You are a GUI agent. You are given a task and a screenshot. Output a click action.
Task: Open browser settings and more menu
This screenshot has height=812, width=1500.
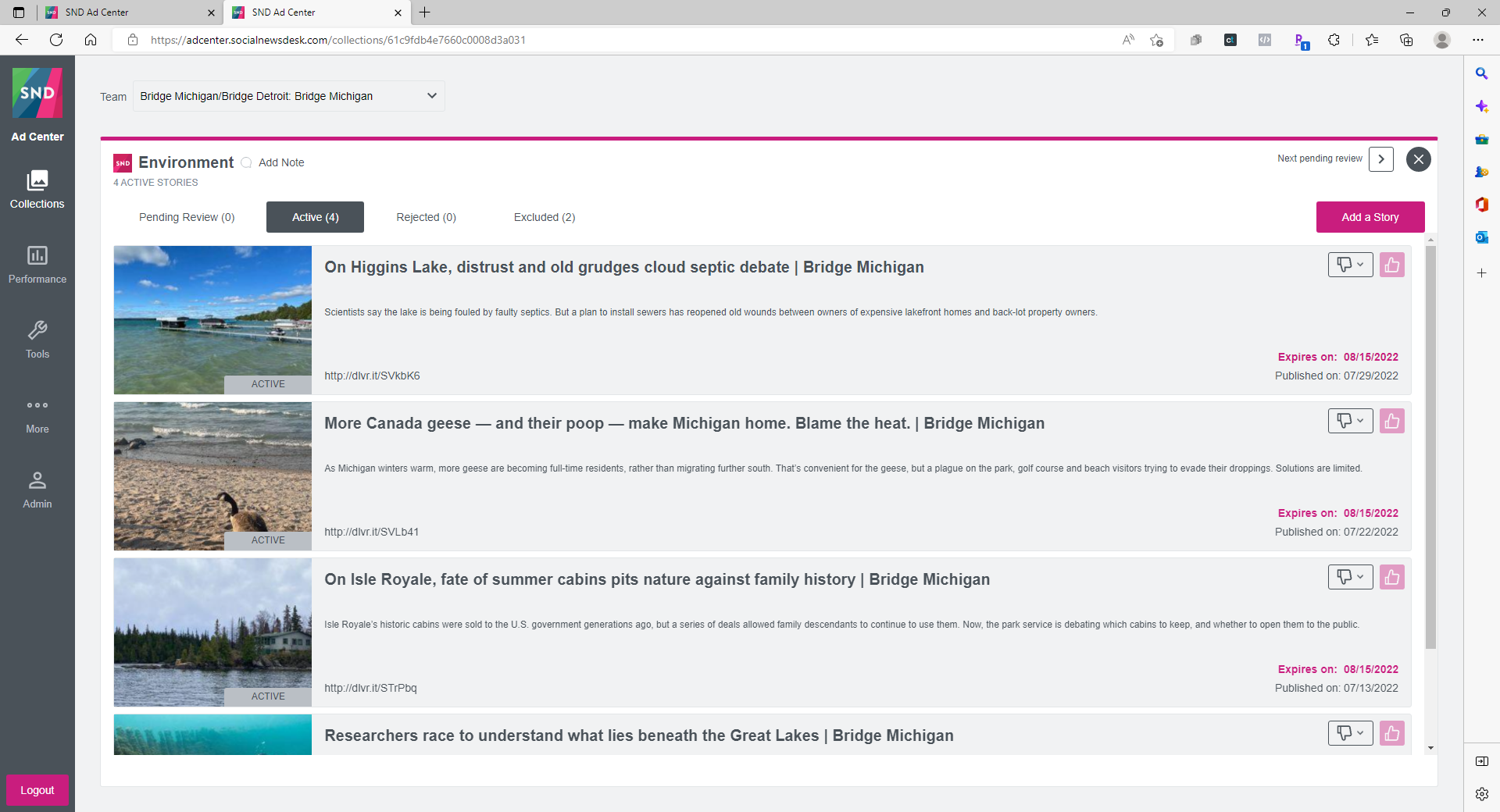pyautogui.click(x=1478, y=40)
